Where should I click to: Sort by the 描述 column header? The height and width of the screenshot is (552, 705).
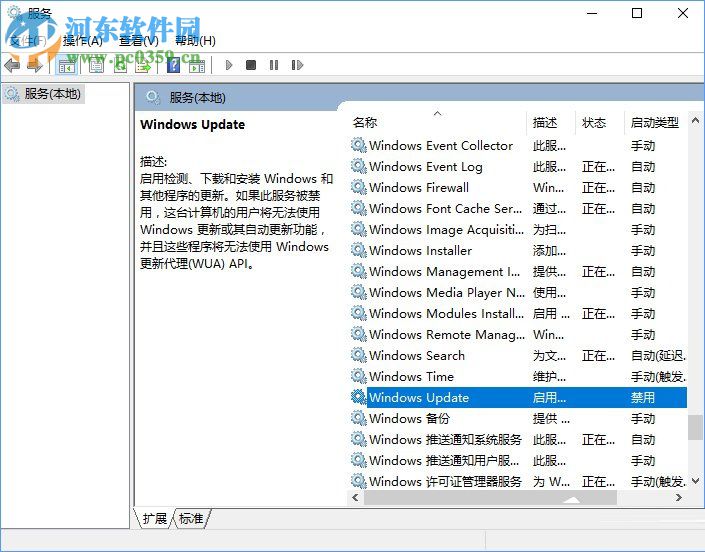pyautogui.click(x=545, y=122)
